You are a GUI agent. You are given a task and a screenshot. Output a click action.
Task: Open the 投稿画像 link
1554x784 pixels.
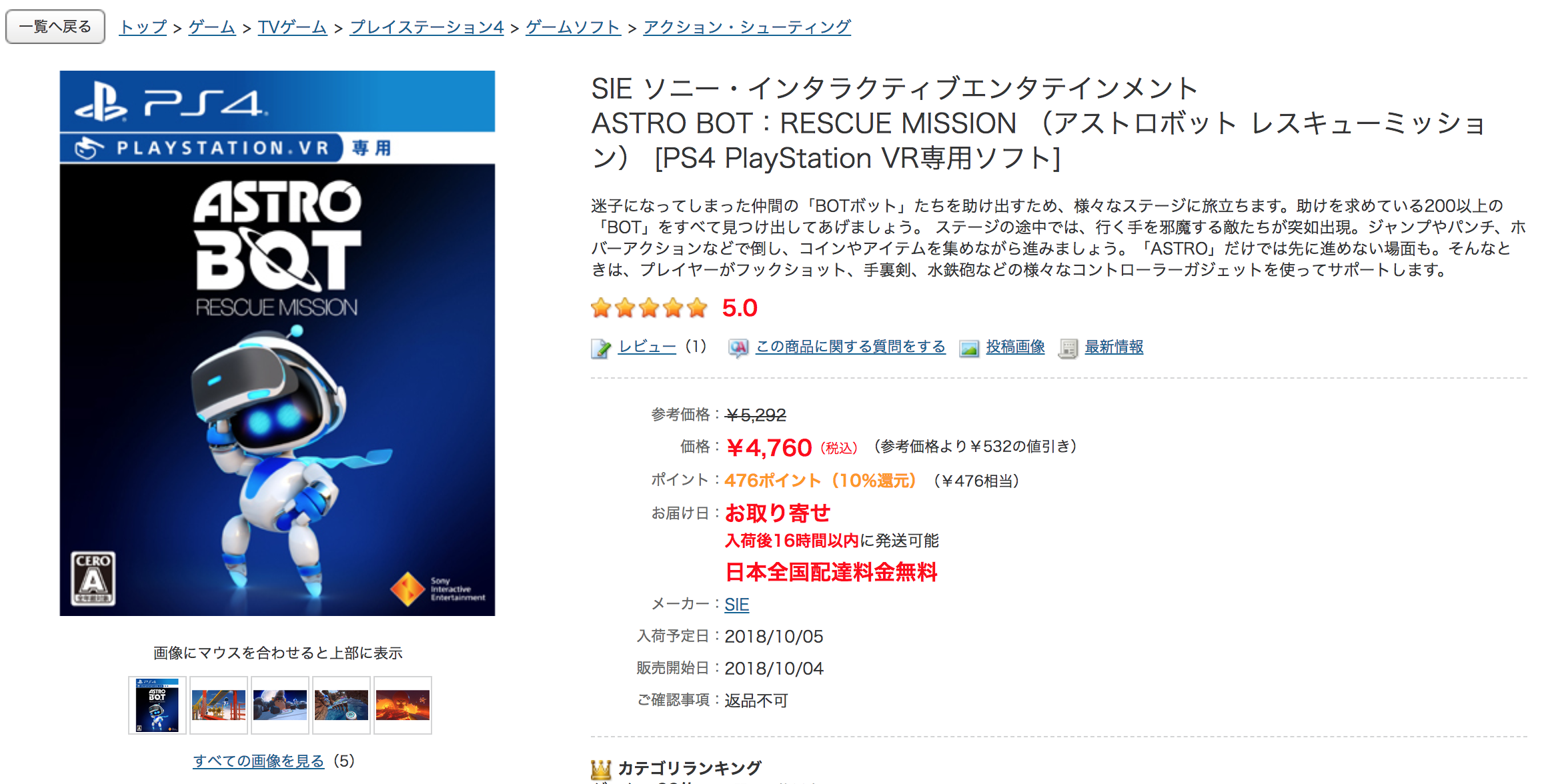(x=1015, y=347)
